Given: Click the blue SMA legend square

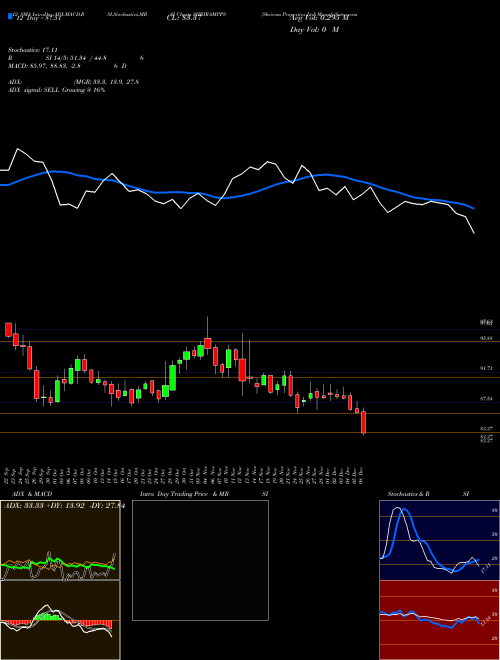Looking at the screenshot, I should (10, 17).
